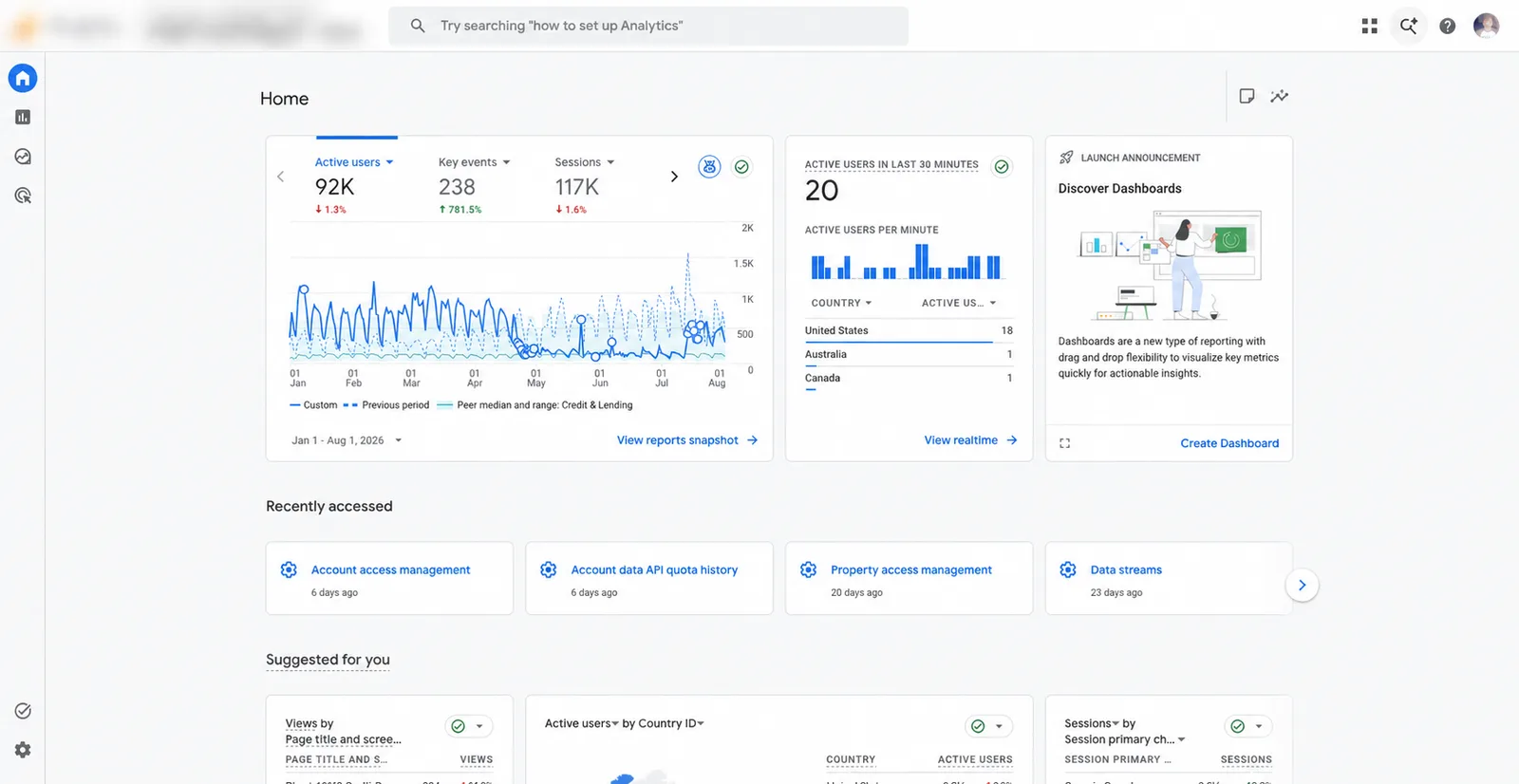Toggle green check on Views by page card
The image size is (1519, 784).
coord(458,726)
